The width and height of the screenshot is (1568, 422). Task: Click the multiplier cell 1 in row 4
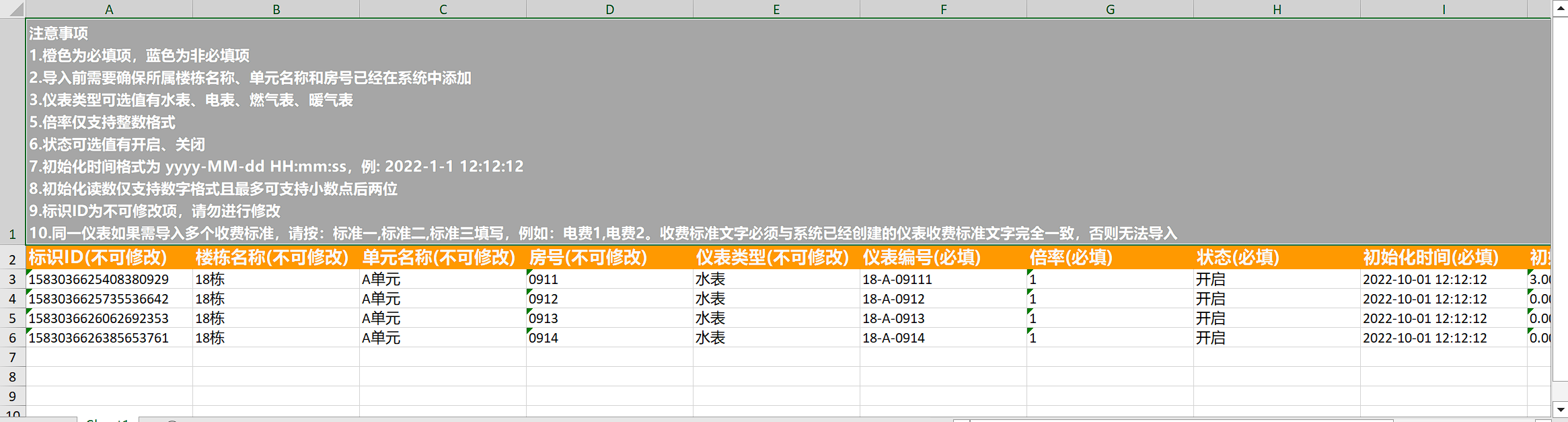(x=1110, y=299)
